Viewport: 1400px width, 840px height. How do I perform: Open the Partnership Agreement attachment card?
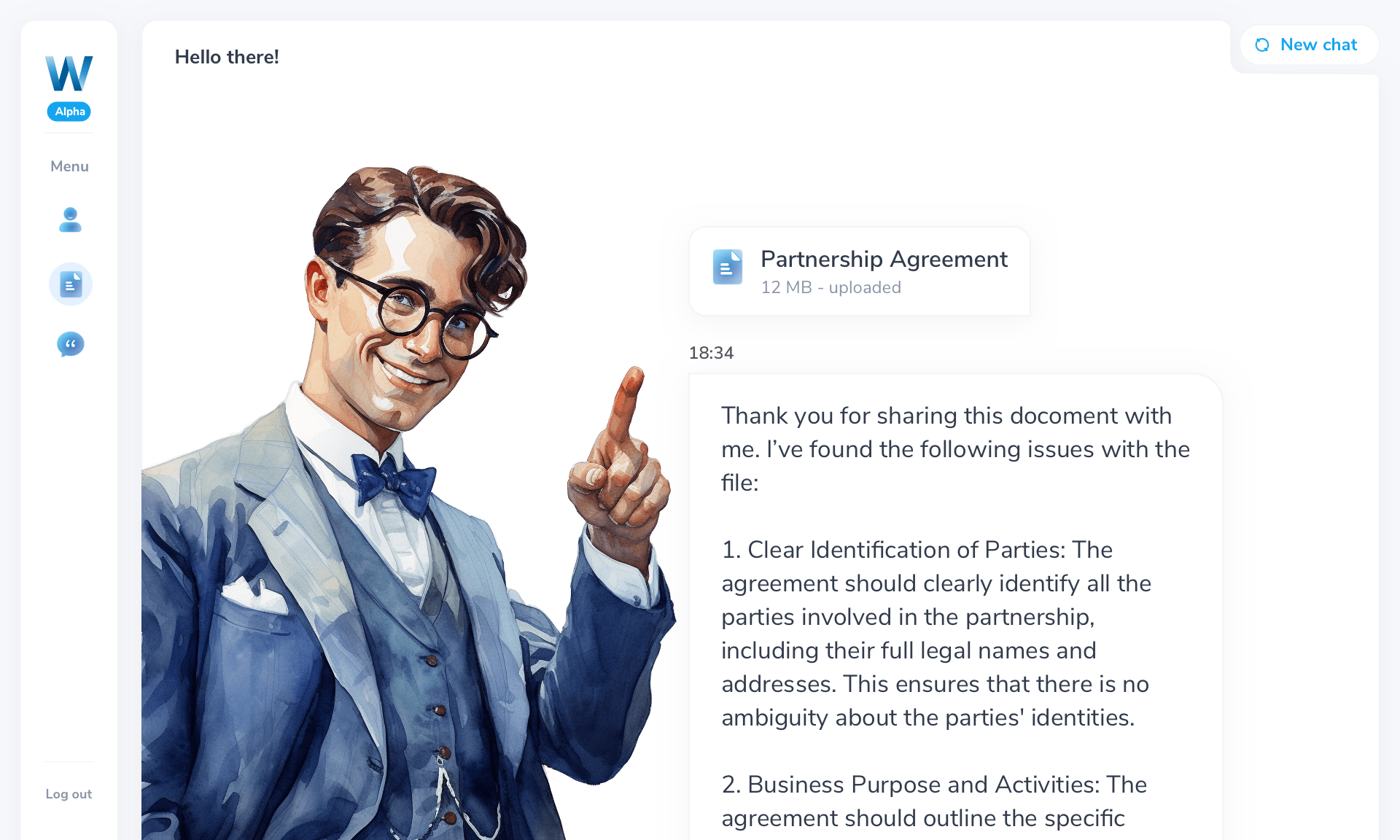pos(860,271)
